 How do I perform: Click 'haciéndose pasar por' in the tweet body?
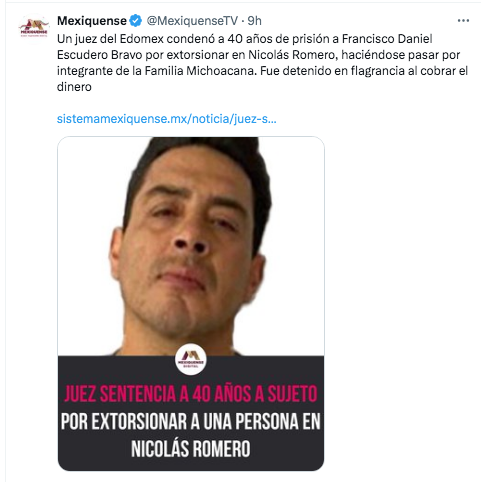(x=401, y=55)
